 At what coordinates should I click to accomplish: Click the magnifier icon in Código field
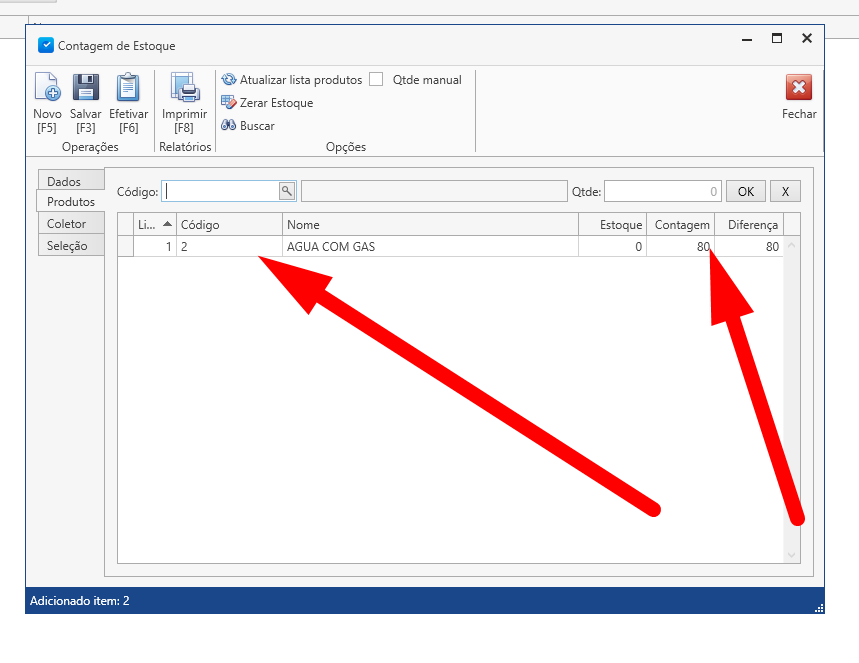click(x=286, y=191)
